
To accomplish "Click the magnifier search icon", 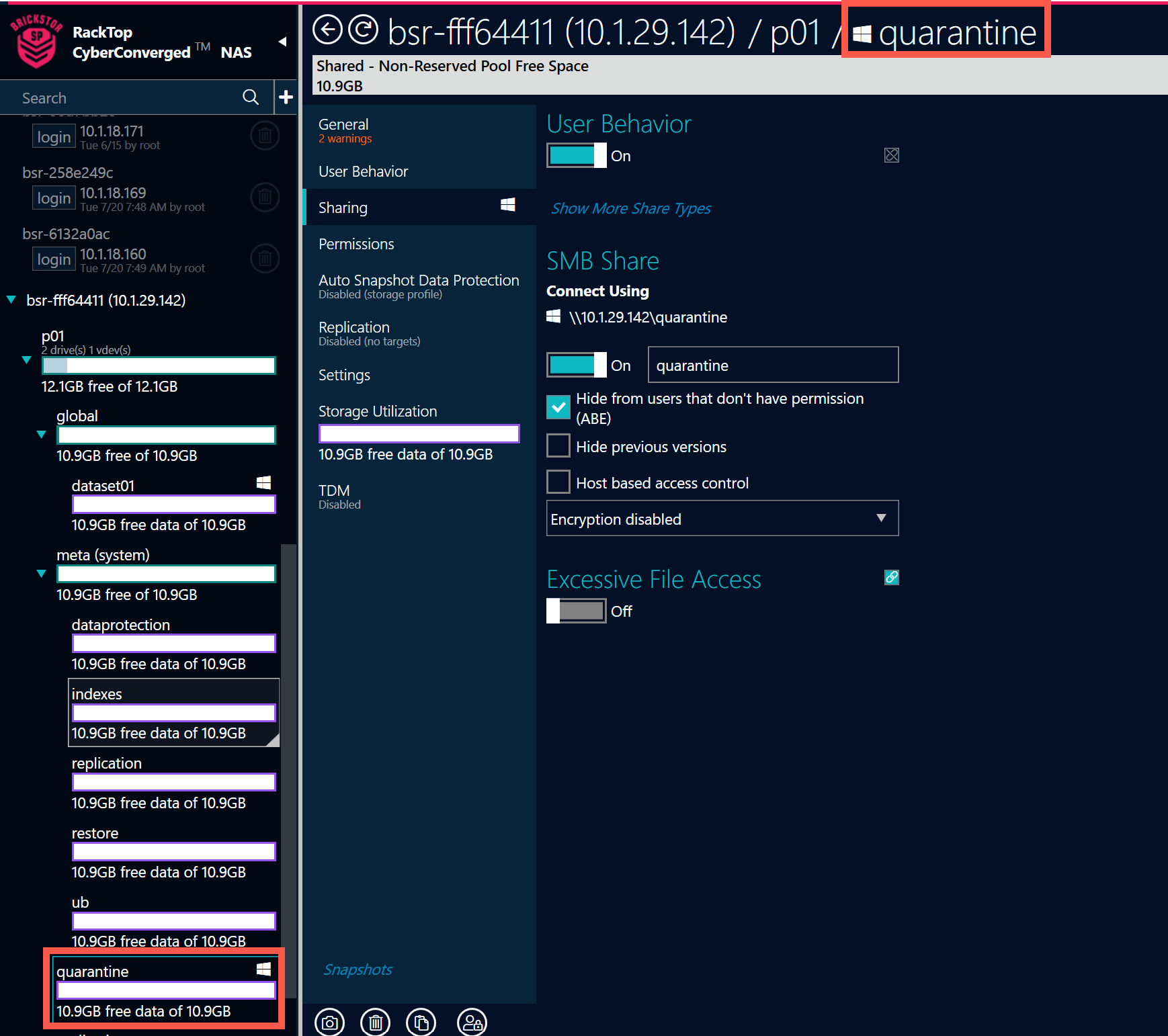I will pyautogui.click(x=251, y=97).
